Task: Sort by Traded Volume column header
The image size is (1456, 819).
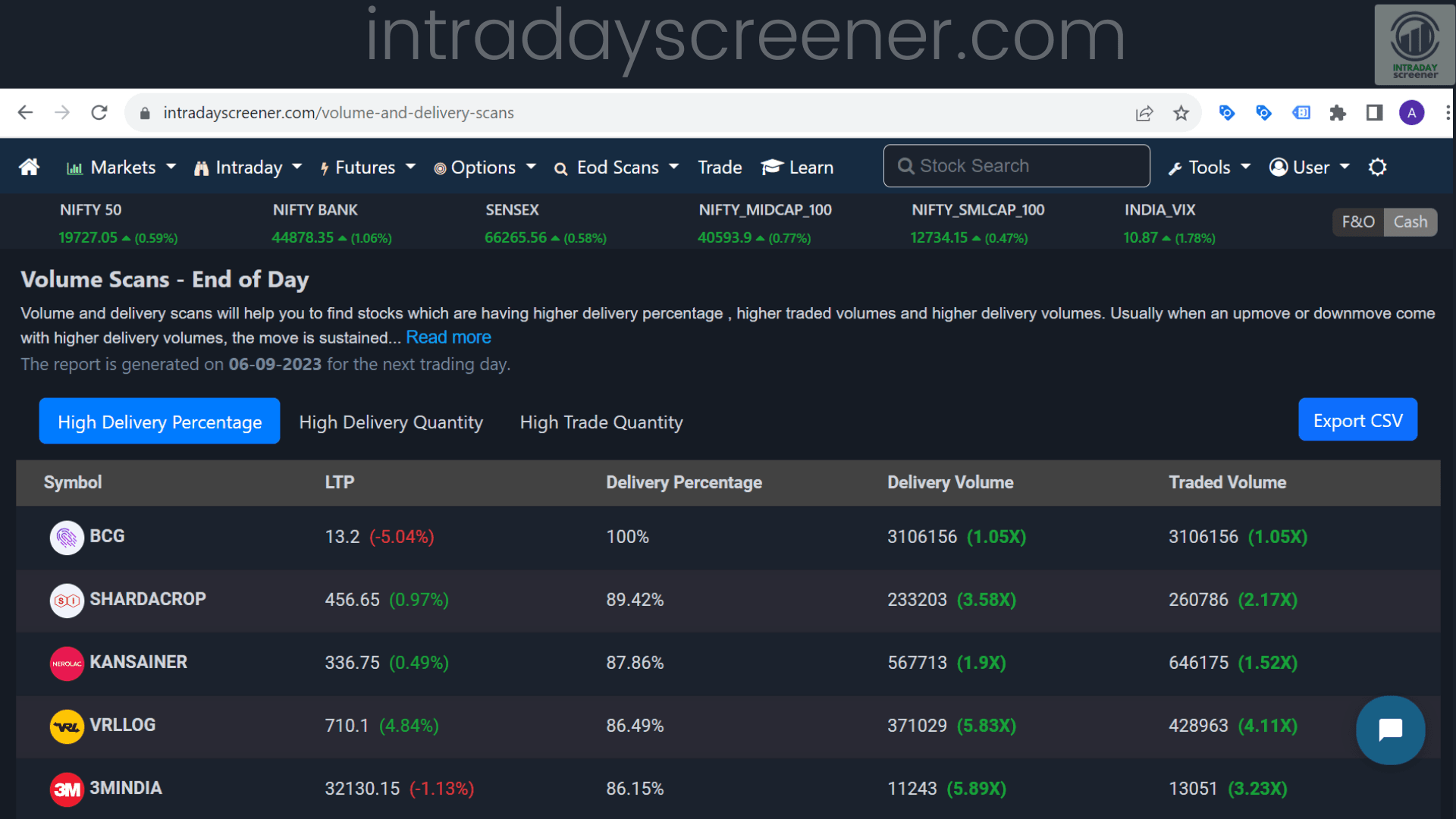Action: [1227, 482]
